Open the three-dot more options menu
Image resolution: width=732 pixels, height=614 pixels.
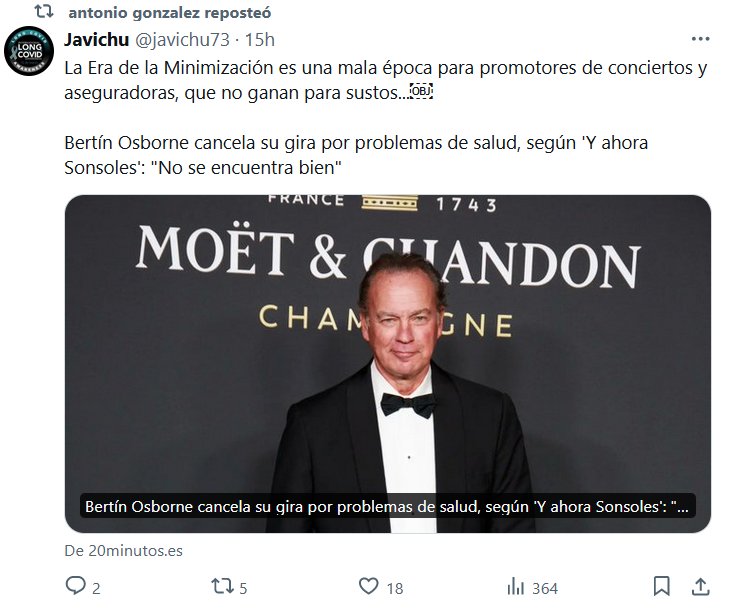click(700, 39)
